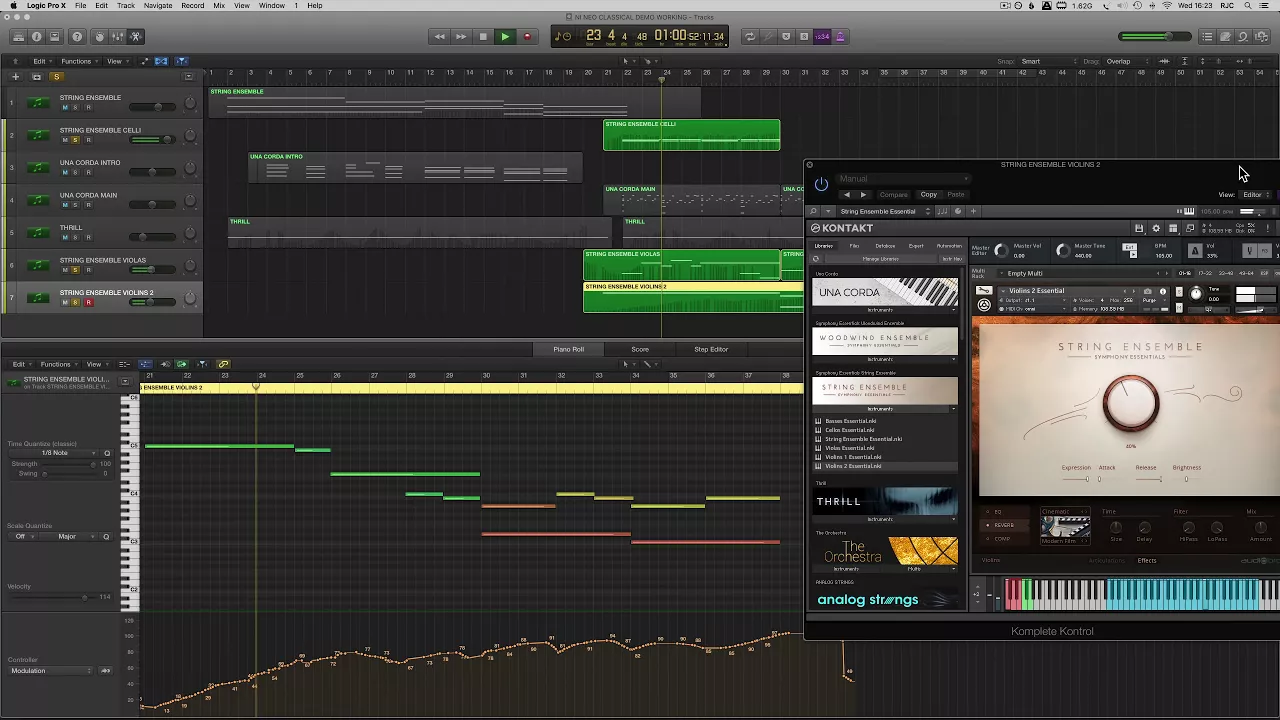
Task: Switch to the Score tab
Action: pyautogui.click(x=640, y=349)
